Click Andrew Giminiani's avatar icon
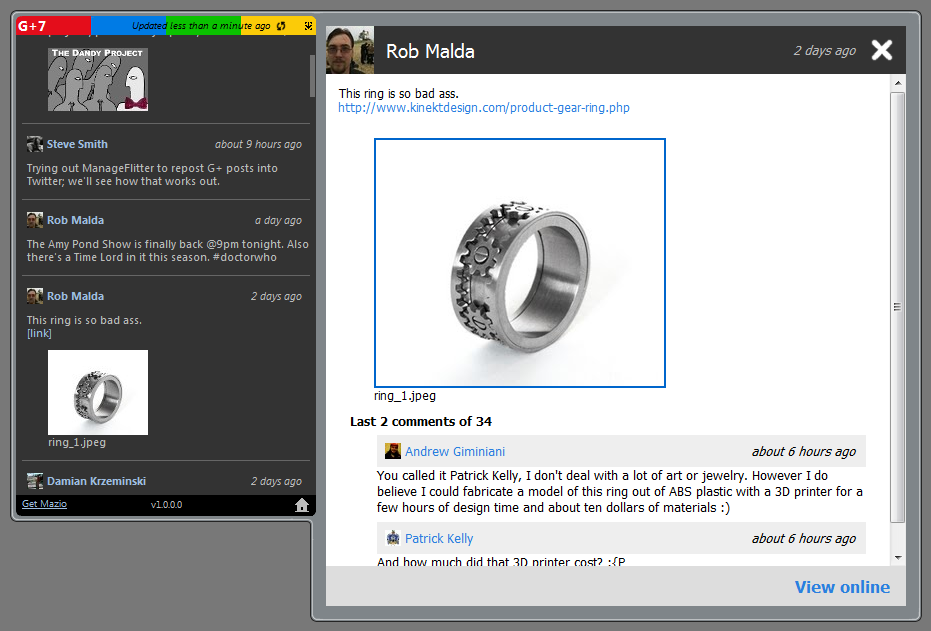931x631 pixels. pyautogui.click(x=393, y=451)
